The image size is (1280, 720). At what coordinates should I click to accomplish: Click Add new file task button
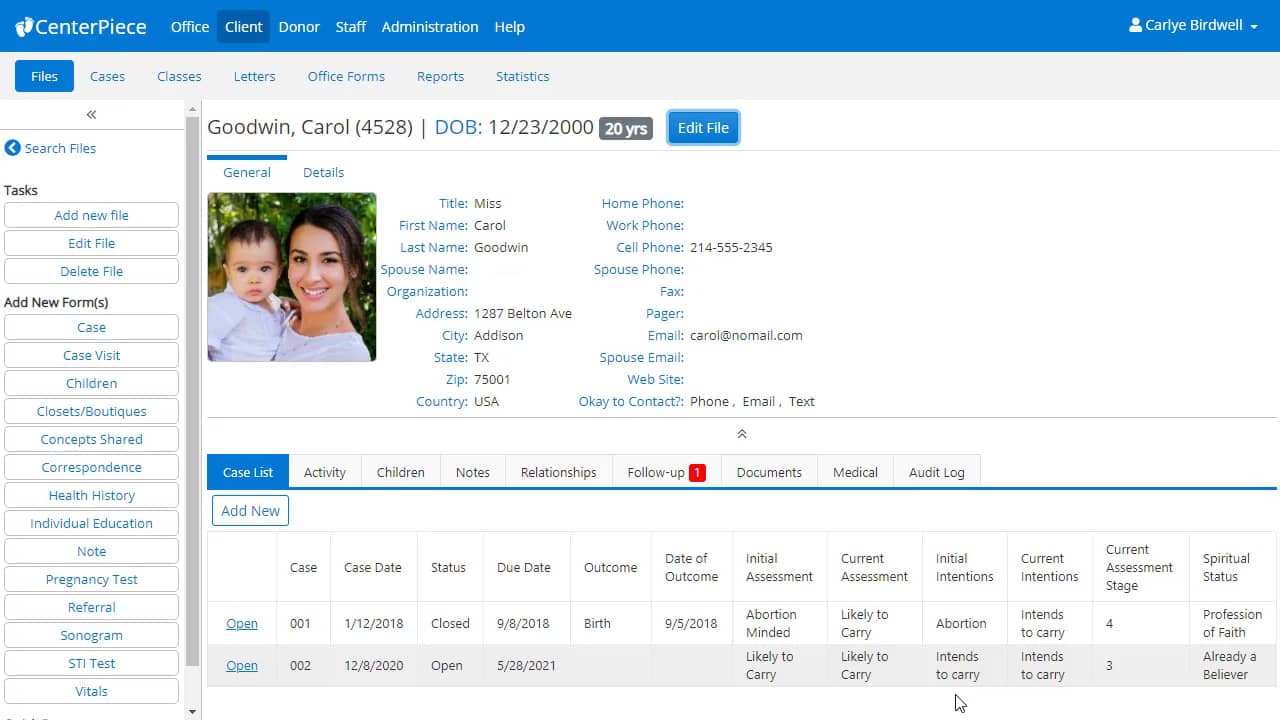91,215
